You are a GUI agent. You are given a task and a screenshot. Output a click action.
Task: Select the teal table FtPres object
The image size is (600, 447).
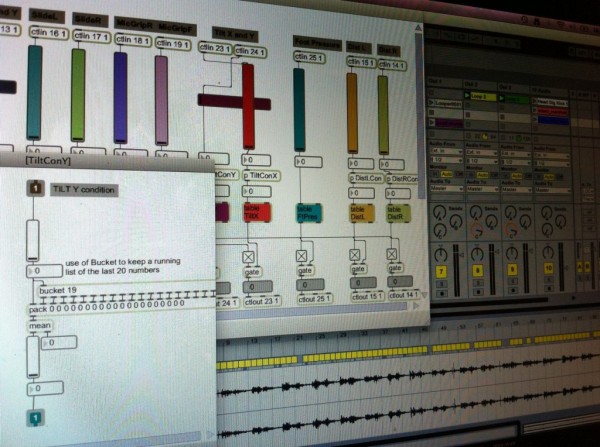[x=307, y=212]
